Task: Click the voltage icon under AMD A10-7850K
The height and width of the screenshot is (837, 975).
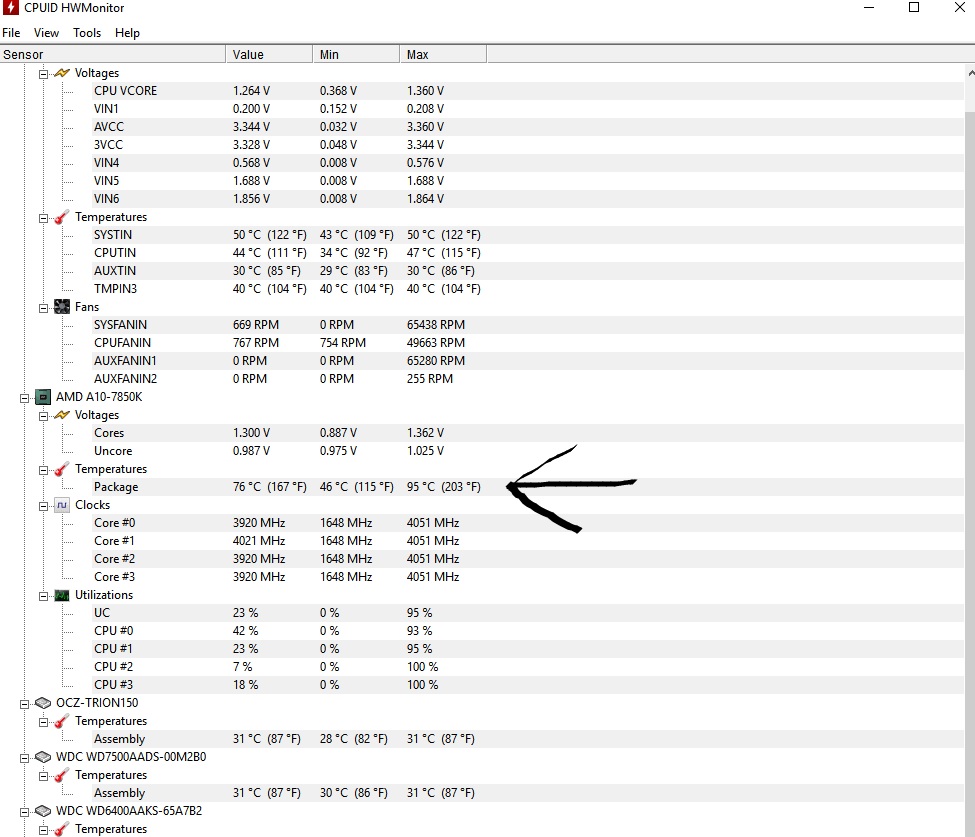Action: click(62, 415)
